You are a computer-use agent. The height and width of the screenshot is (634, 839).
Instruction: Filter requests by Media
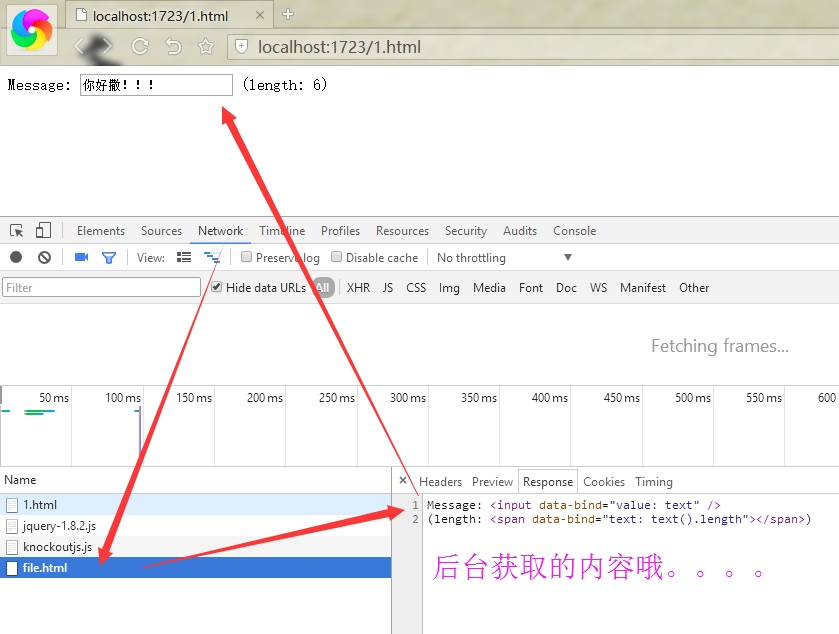[489, 288]
